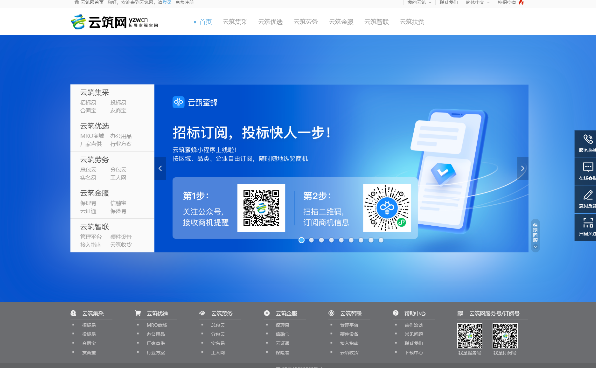Image resolution: width=596 pixels, height=368 pixels.
Task: Click the phone contact icon in right sidebar
Action: (588, 140)
